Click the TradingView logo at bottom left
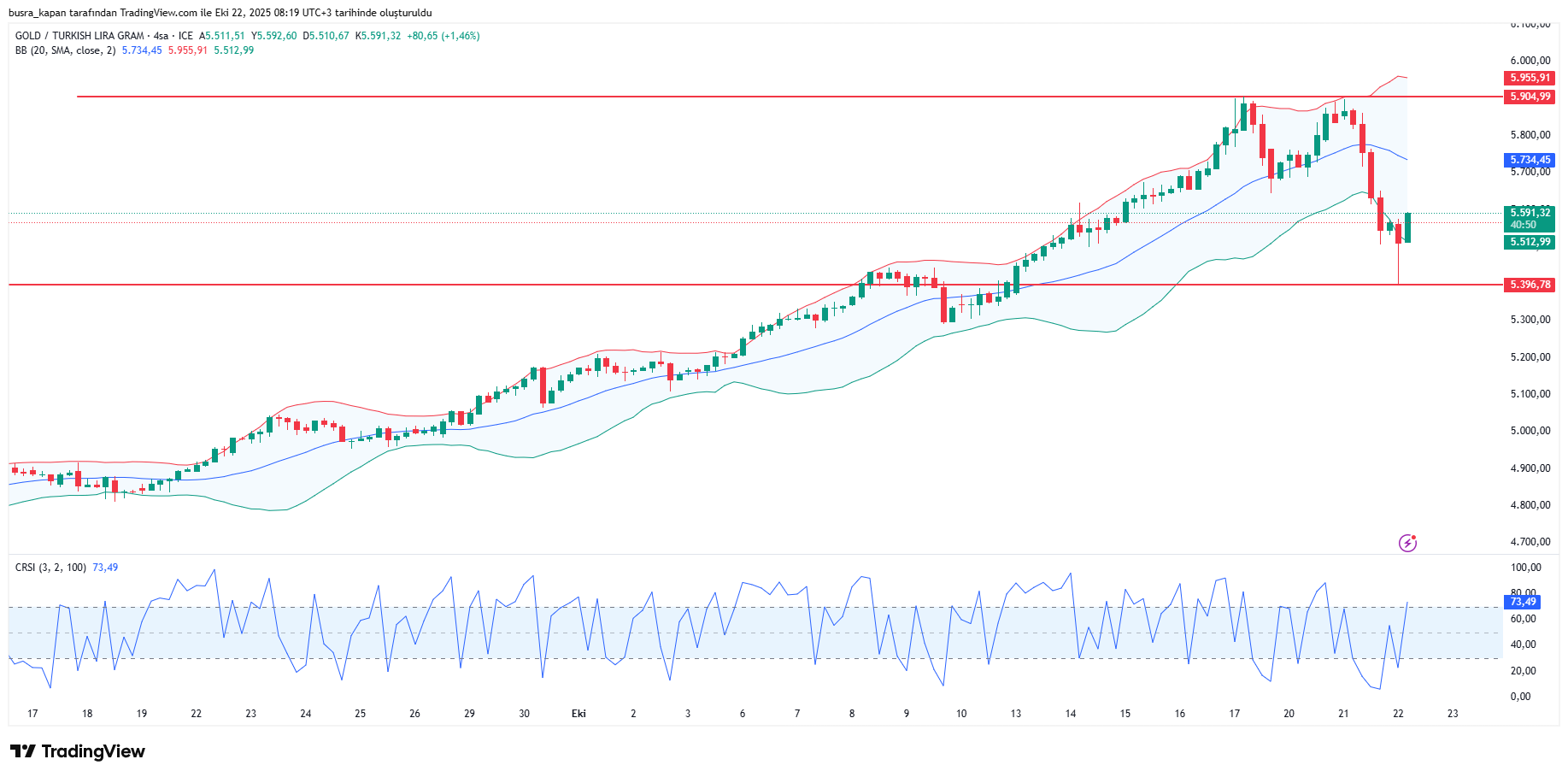The image size is (1568, 777). click(78, 751)
